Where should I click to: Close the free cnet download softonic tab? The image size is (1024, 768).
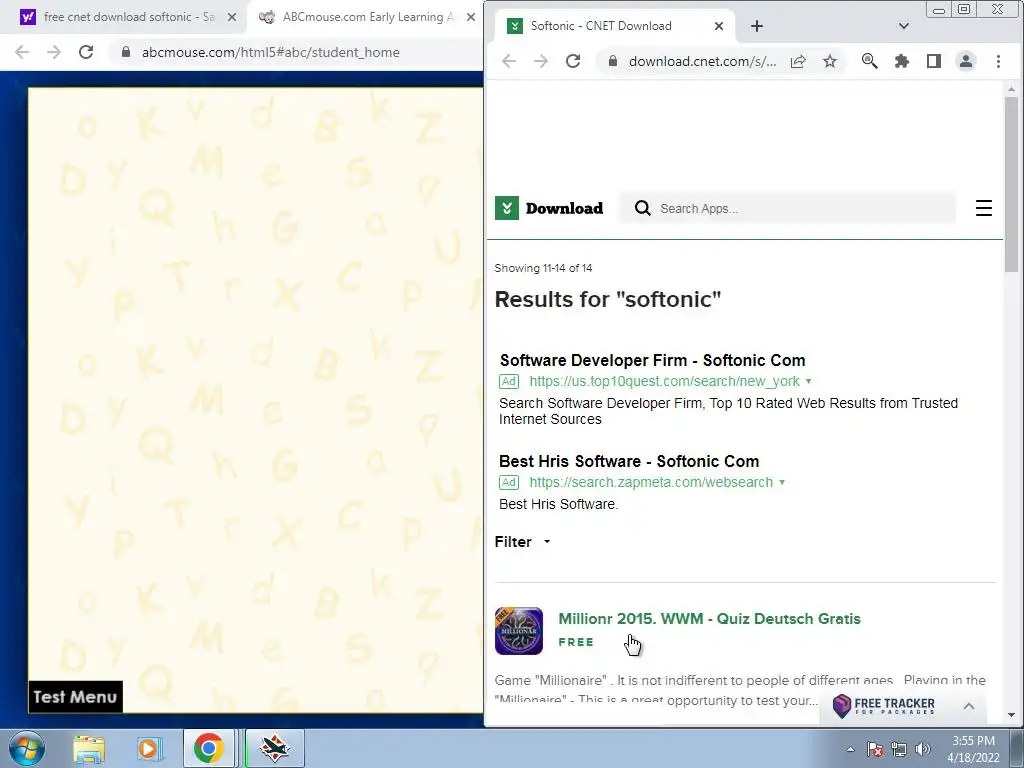point(232,17)
